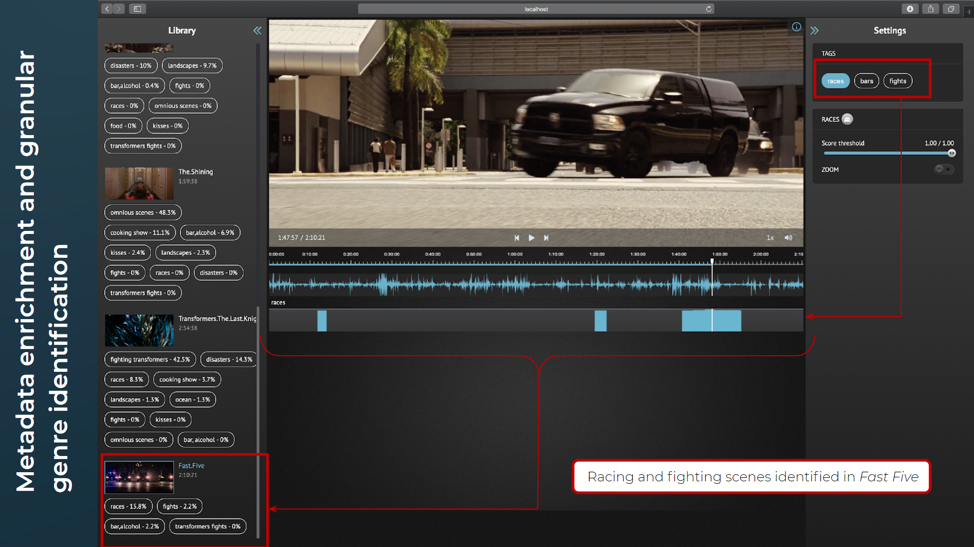
Task: Collapse the Library panel
Action: point(257,31)
